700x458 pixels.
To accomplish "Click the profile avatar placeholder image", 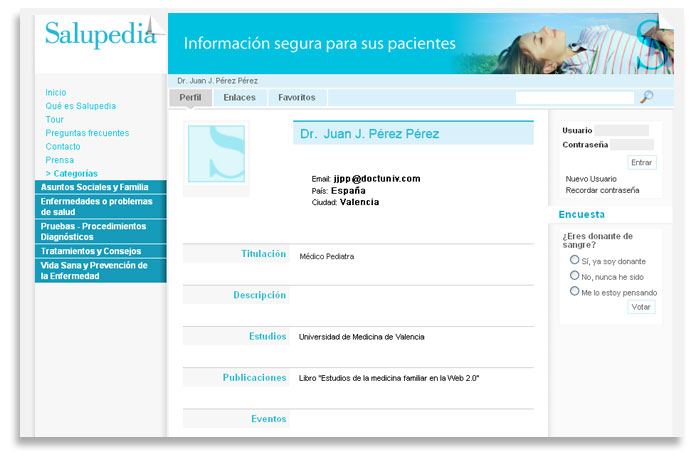I will click(217, 154).
